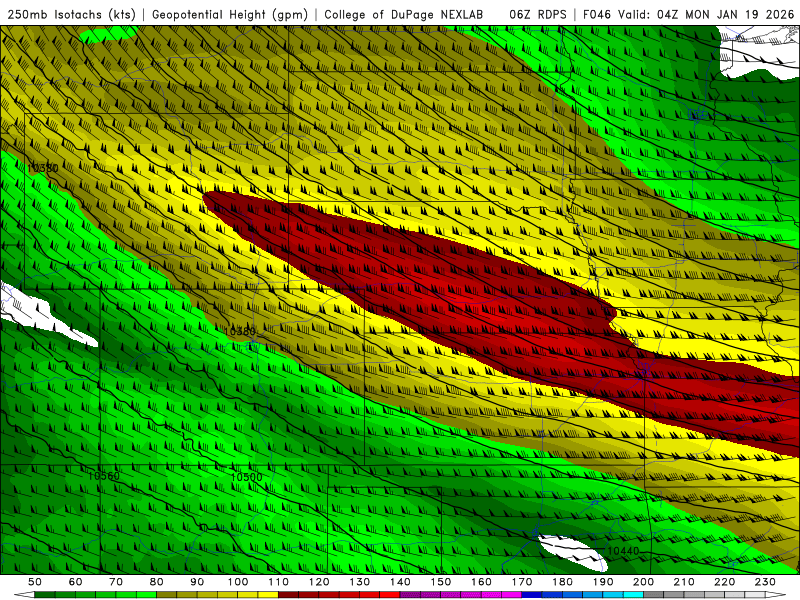Pick the darkest green swatch starting at 50
Image resolution: width=800 pixels, height=600 pixels.
pos(45,595)
